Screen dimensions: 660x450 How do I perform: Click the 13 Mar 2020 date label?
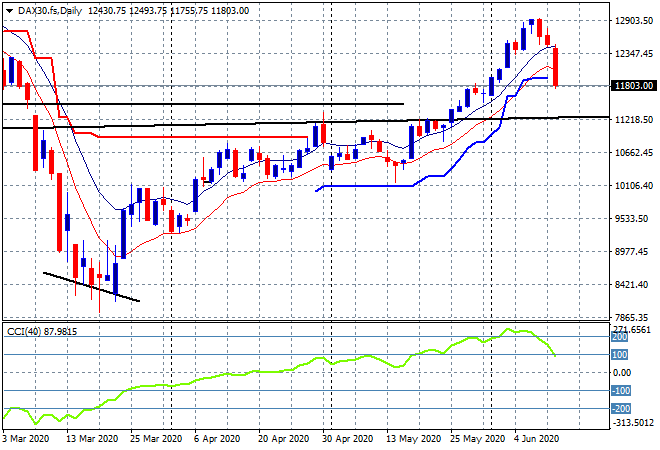(x=92, y=439)
